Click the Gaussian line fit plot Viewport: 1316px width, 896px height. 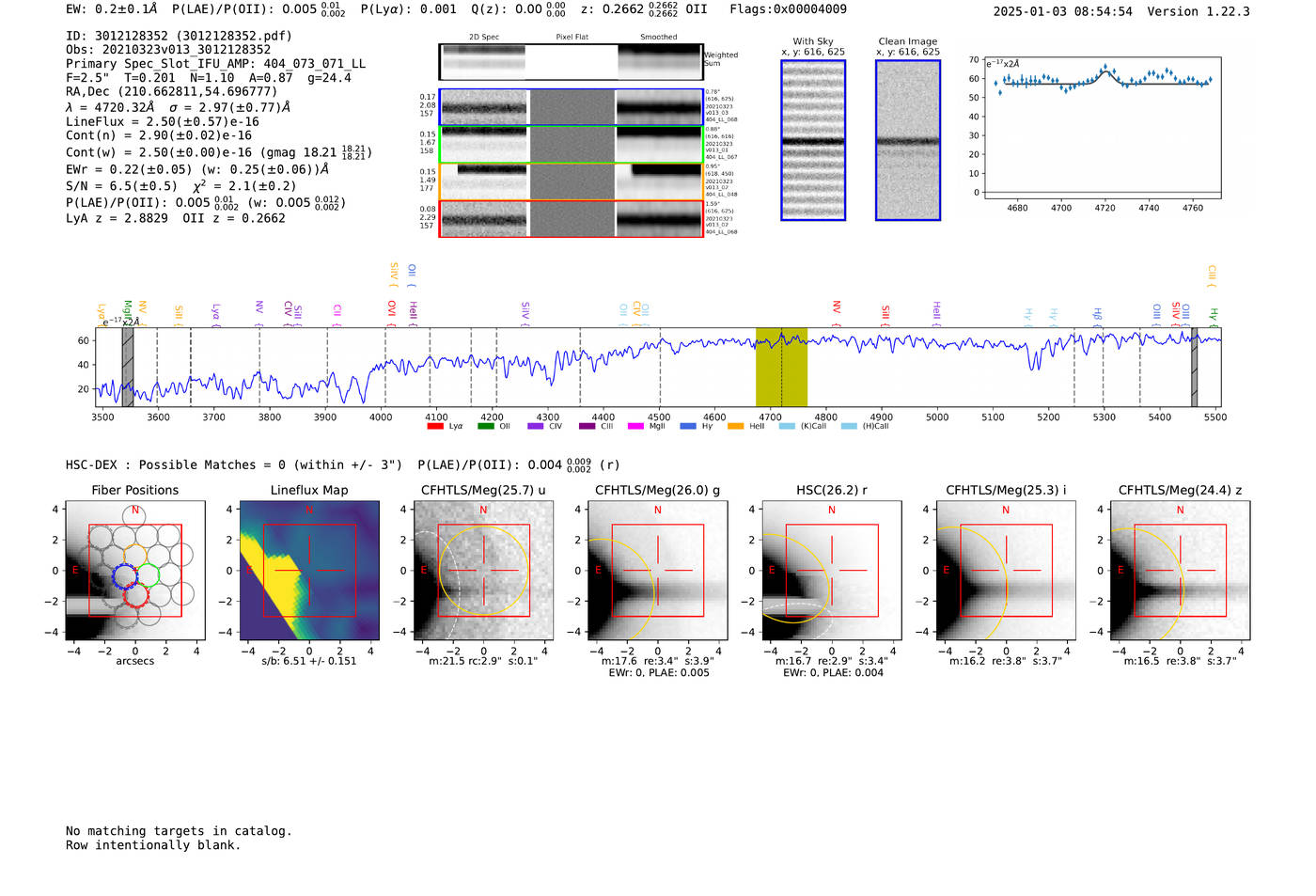click(x=1102, y=128)
